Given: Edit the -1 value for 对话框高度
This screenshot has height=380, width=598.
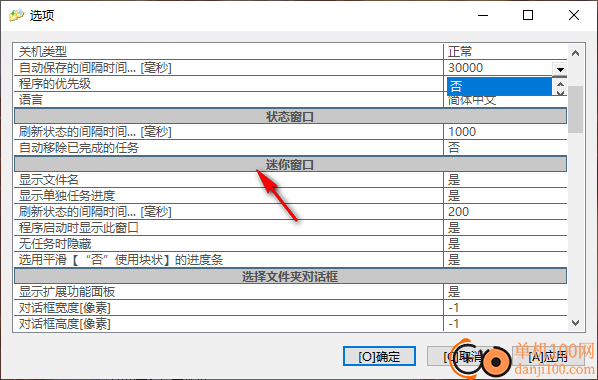Looking at the screenshot, I should pyautogui.click(x=453, y=324).
